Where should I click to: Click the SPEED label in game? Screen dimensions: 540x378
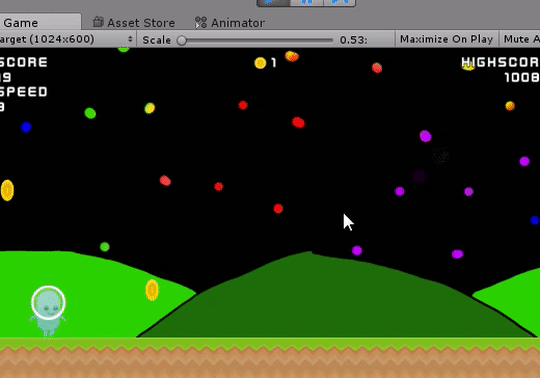[24, 92]
